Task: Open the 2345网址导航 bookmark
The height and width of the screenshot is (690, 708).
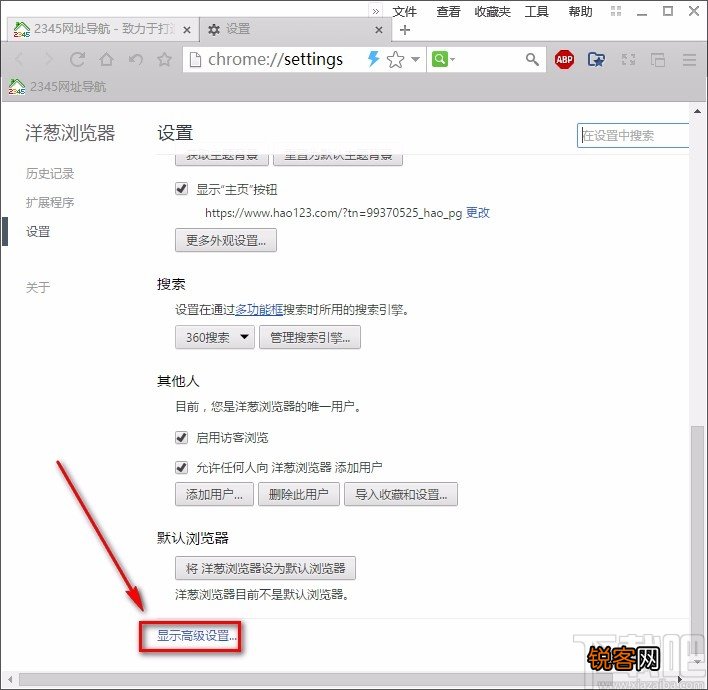Action: pos(57,86)
